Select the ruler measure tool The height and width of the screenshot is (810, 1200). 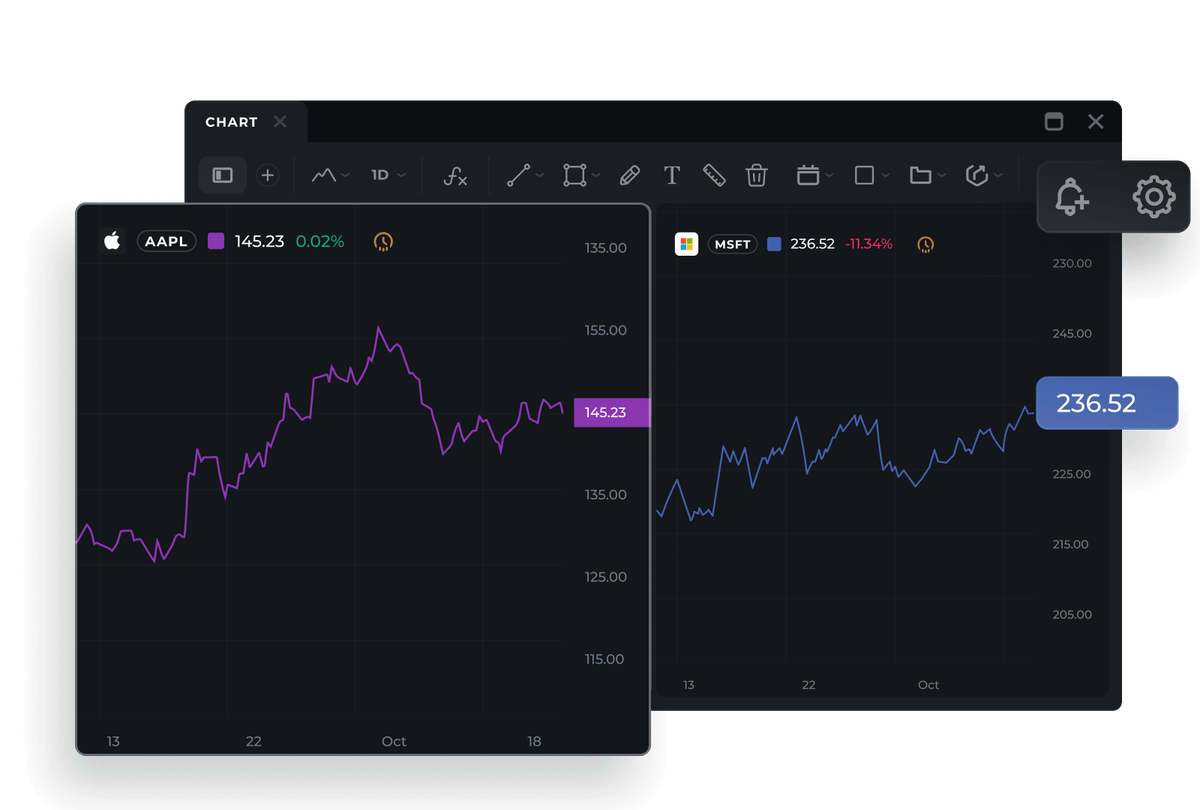click(x=713, y=176)
